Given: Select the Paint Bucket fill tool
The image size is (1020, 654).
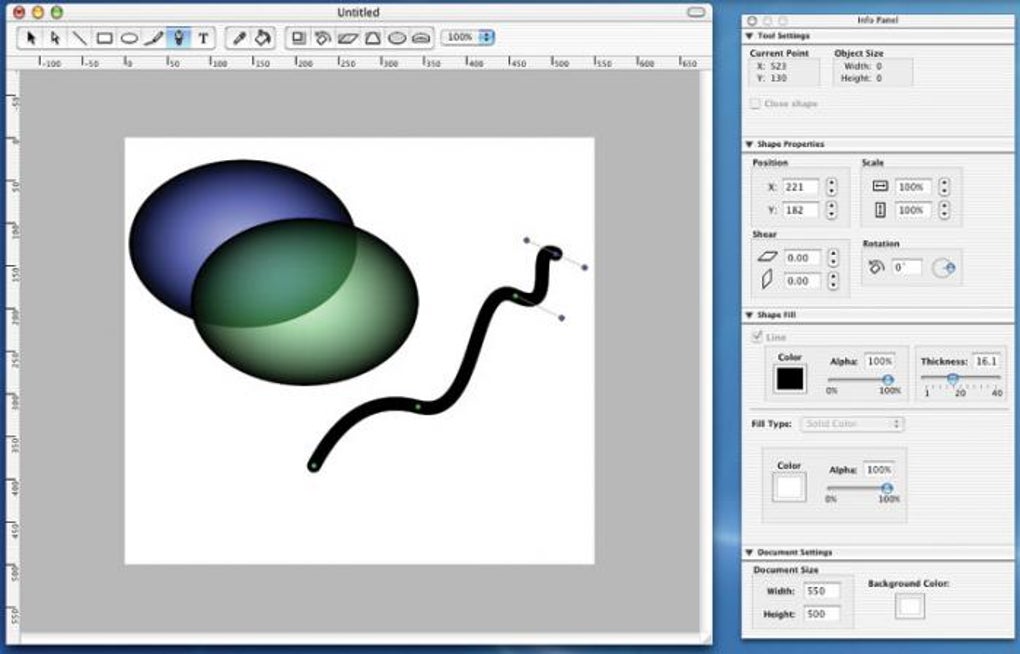Looking at the screenshot, I should tap(263, 38).
